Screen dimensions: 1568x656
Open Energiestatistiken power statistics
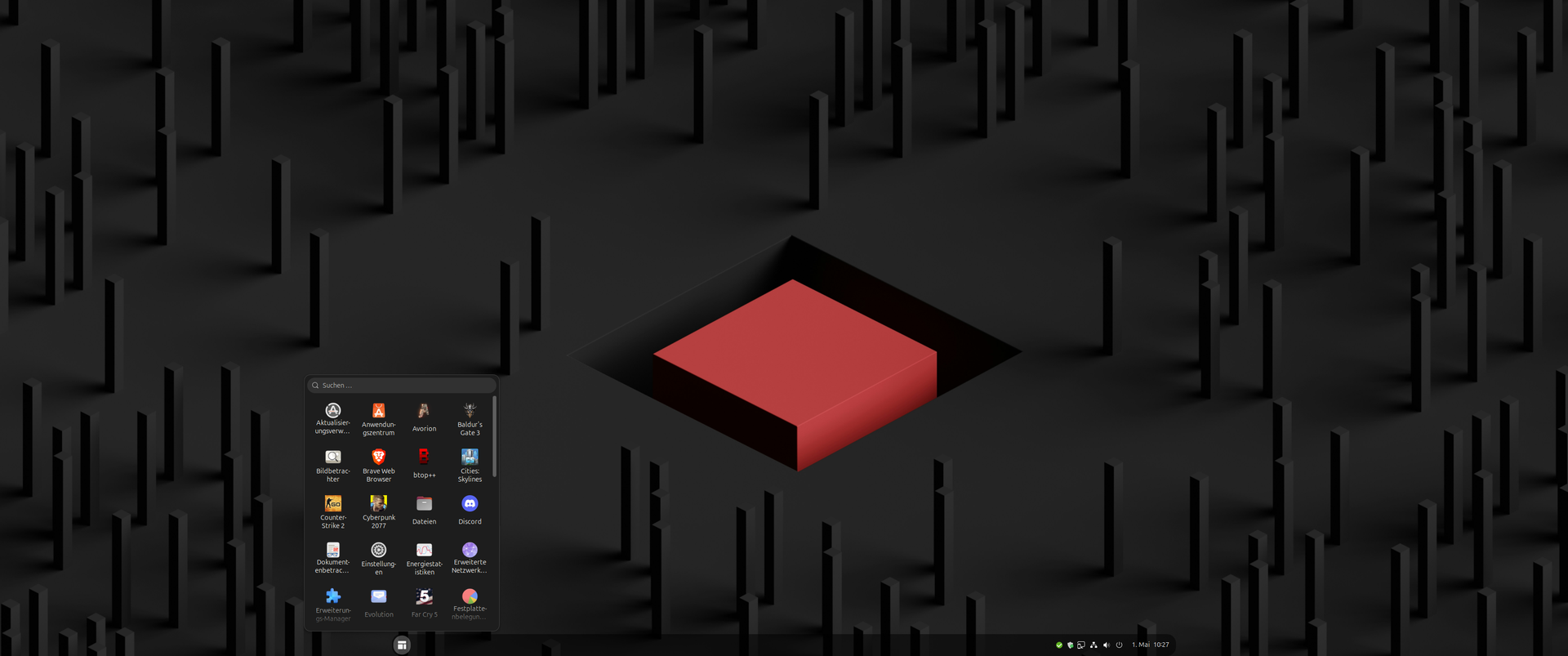click(424, 557)
